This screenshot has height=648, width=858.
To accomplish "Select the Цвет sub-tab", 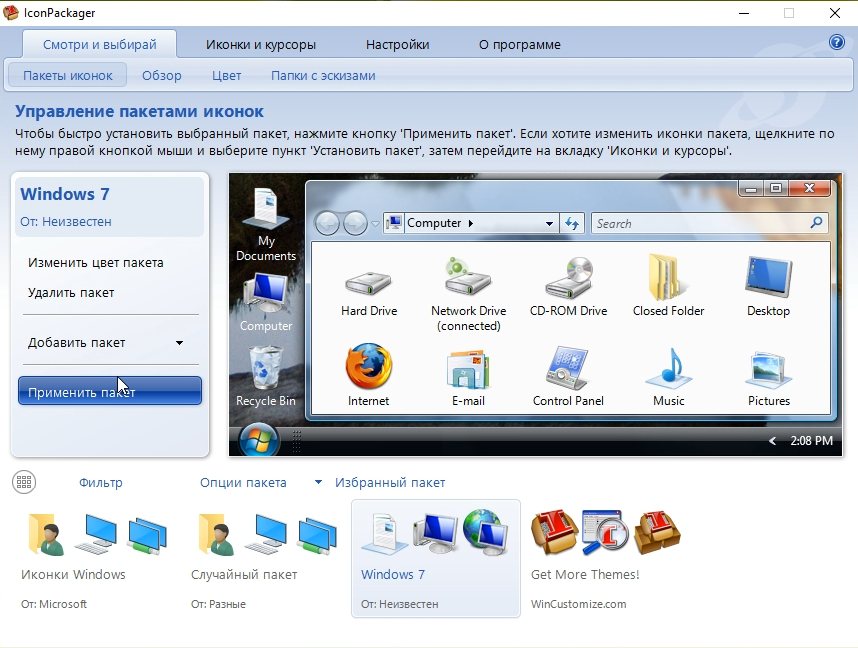I will [x=226, y=76].
